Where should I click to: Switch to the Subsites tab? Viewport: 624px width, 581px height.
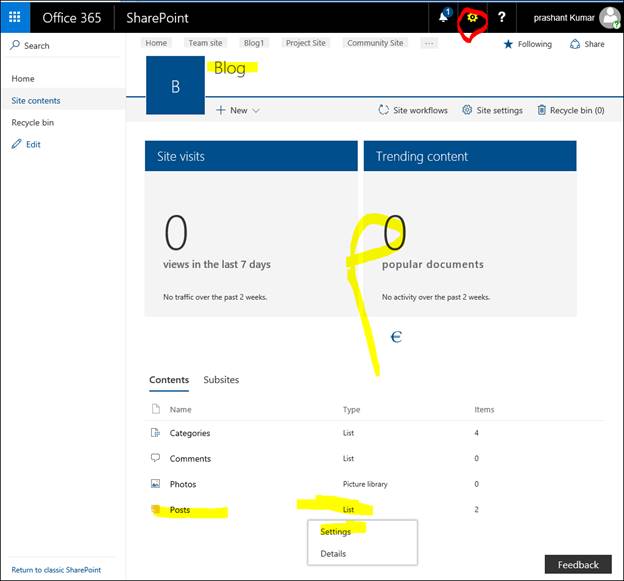coord(221,380)
